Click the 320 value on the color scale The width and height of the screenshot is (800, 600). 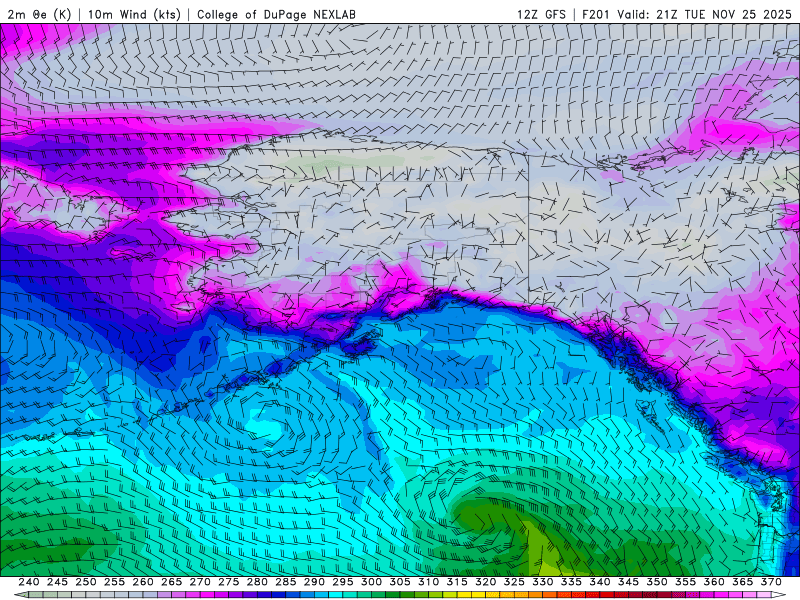tap(486, 582)
